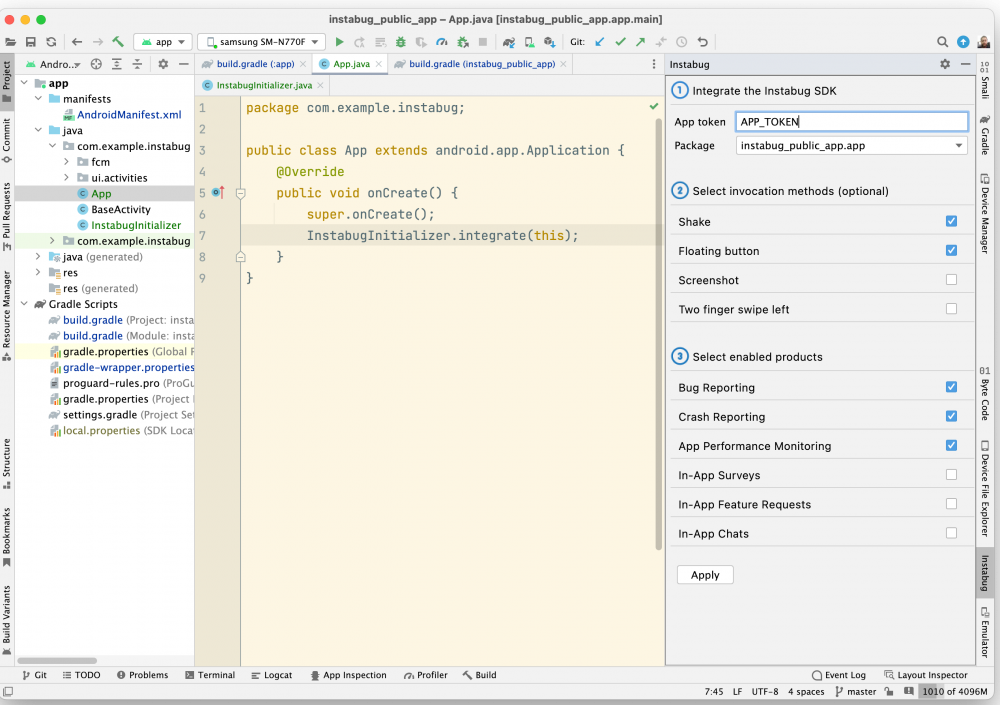Click the master branch indicator
The width and height of the screenshot is (1000, 705).
[856, 692]
